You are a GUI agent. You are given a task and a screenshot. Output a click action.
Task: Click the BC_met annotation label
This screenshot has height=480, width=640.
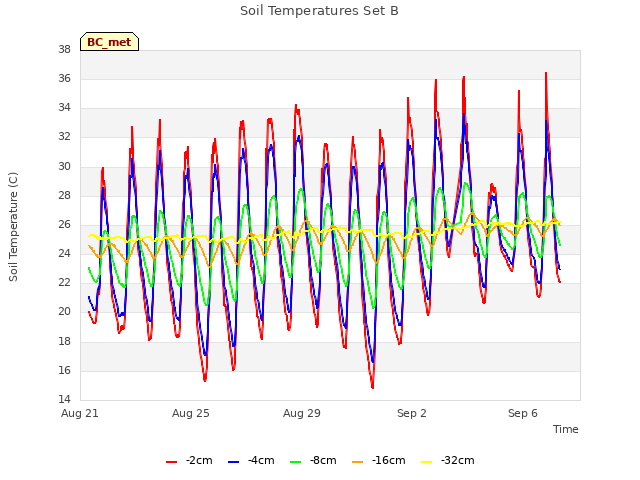109,42
